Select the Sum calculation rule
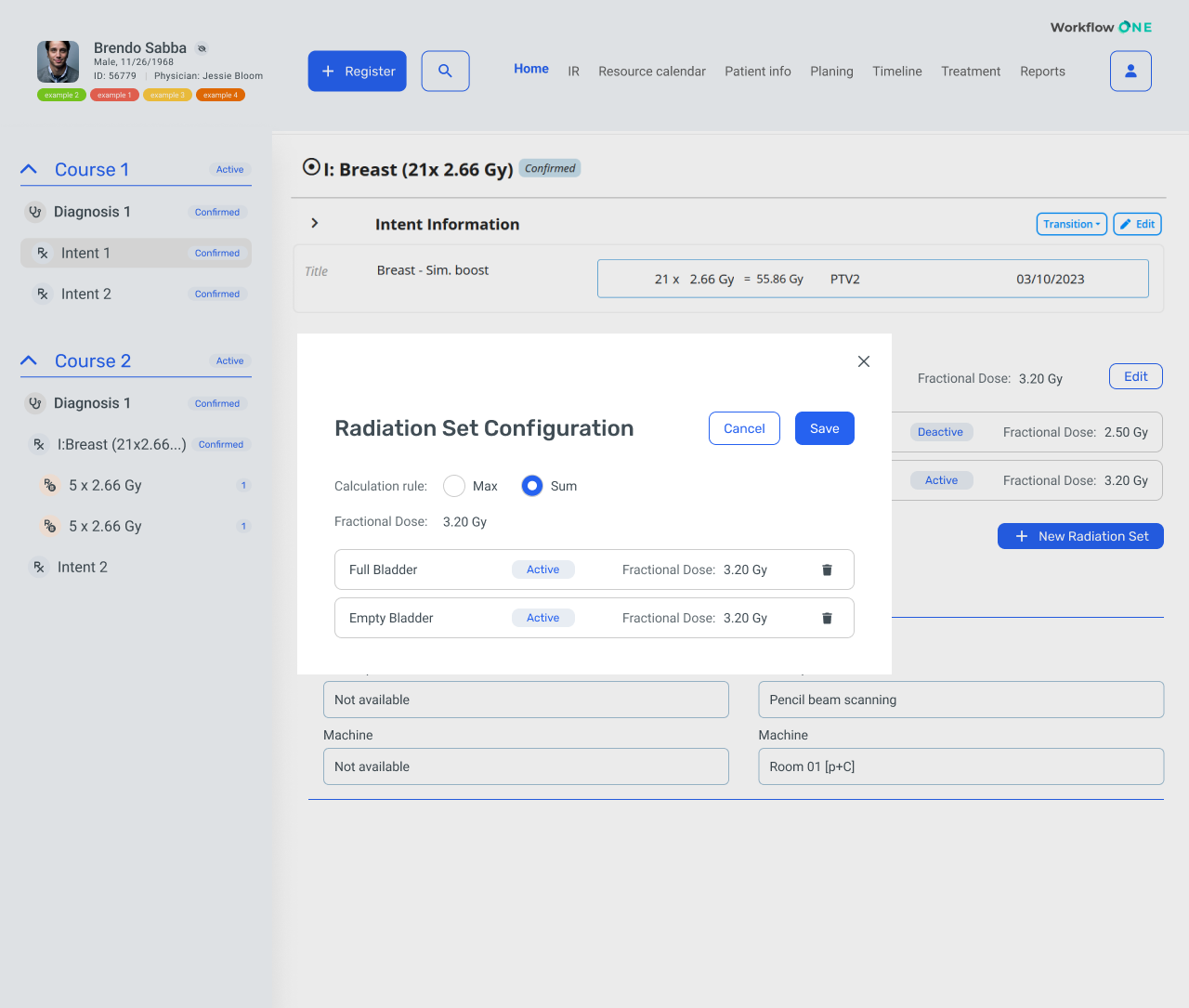1189x1008 pixels. (532, 486)
